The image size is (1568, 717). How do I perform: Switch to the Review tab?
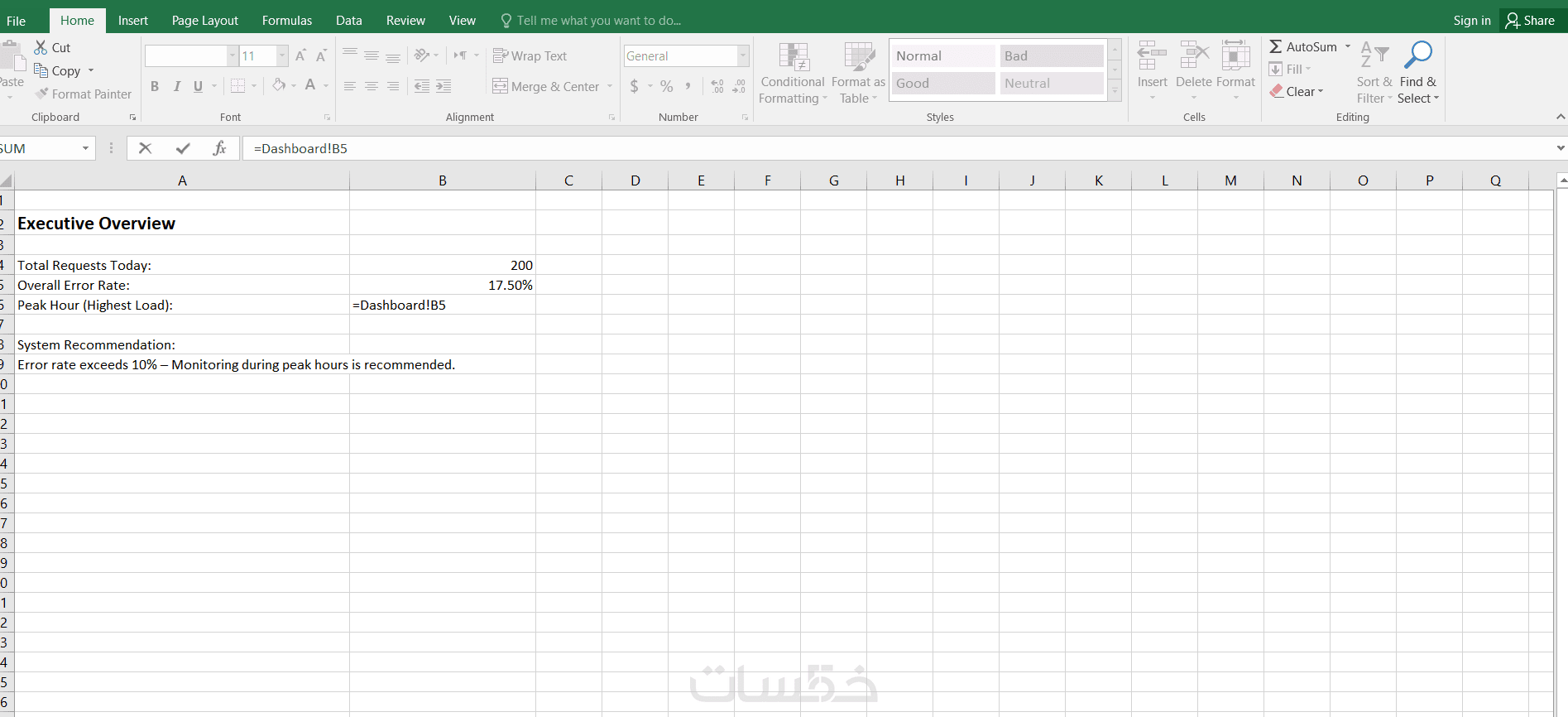[405, 21]
